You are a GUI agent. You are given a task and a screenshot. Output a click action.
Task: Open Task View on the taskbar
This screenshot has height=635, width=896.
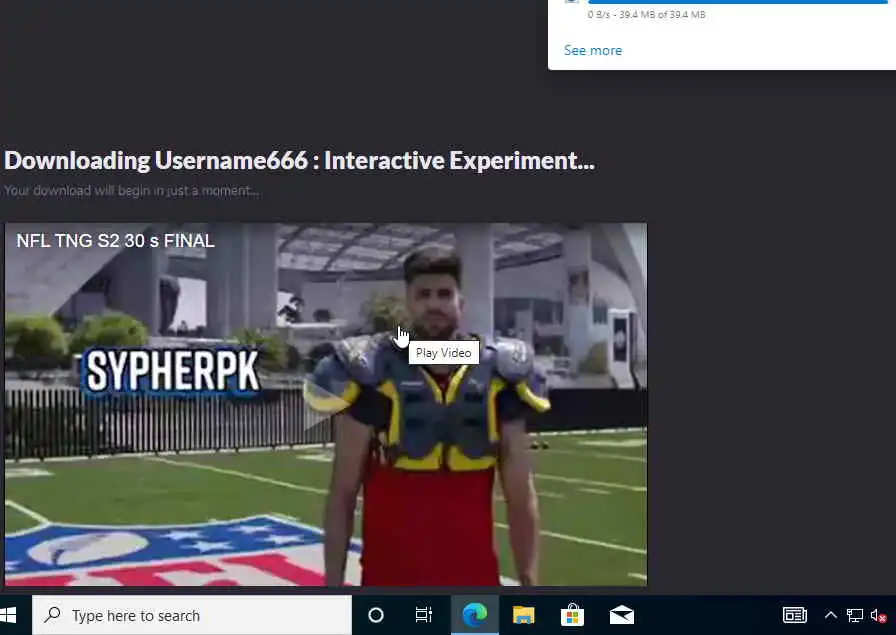pos(423,616)
